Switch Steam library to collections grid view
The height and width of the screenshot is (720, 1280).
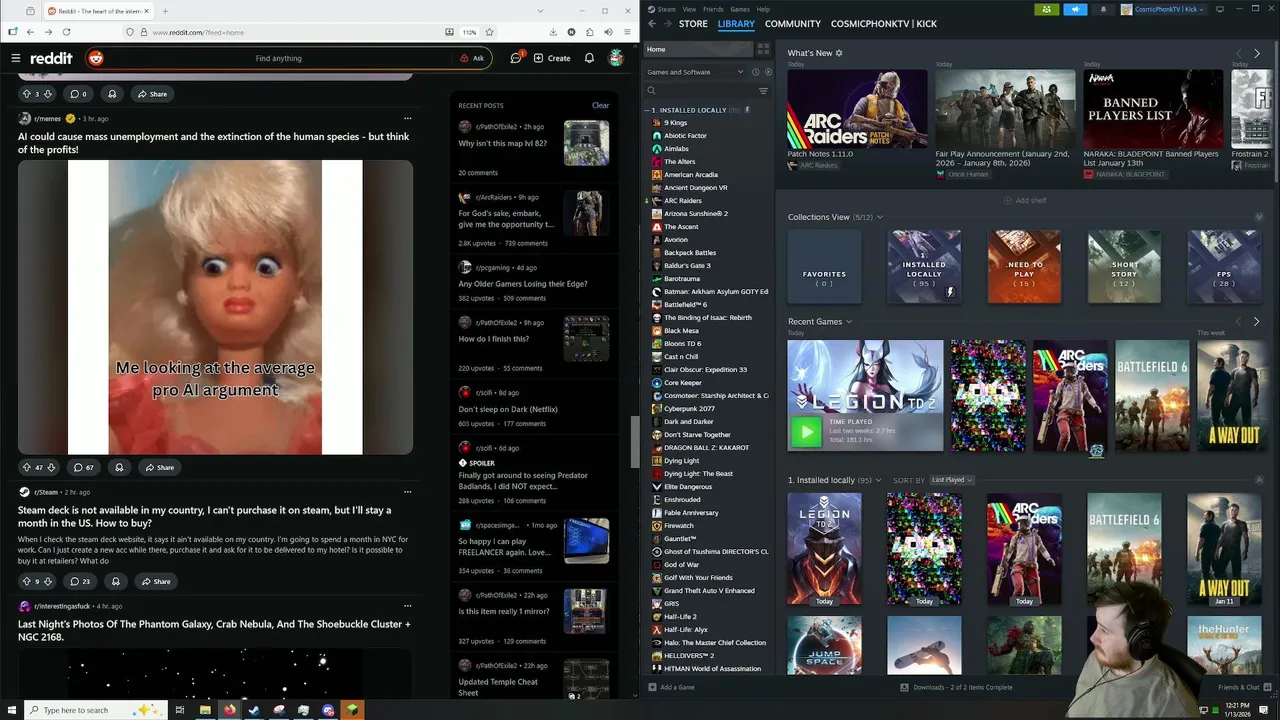click(763, 49)
